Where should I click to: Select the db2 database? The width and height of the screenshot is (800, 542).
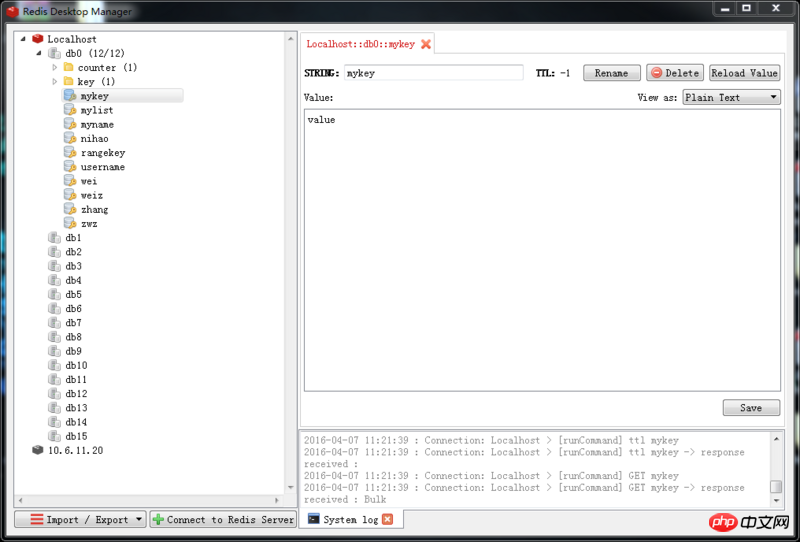tap(73, 252)
